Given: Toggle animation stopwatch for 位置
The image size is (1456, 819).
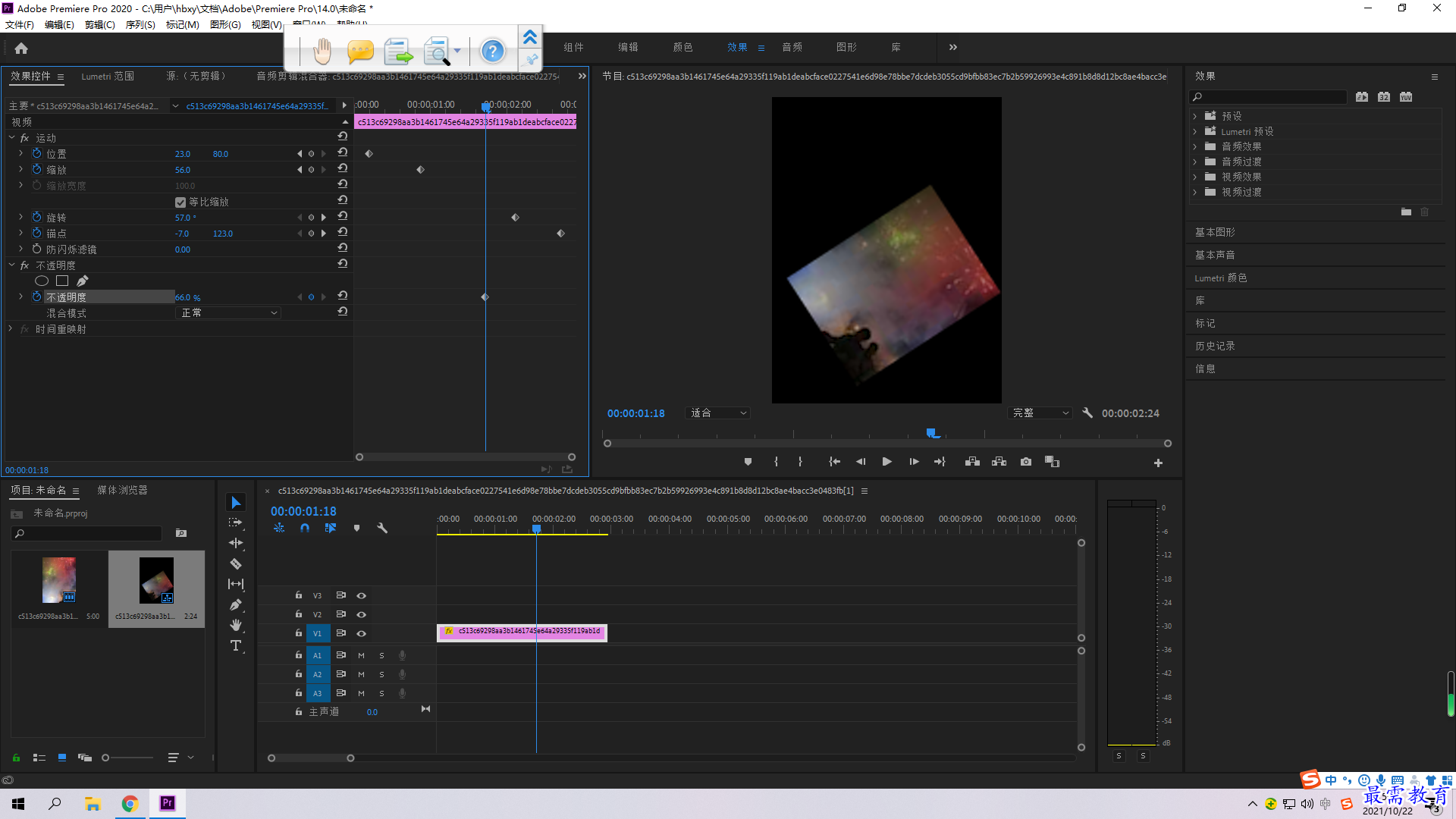Looking at the screenshot, I should point(36,153).
